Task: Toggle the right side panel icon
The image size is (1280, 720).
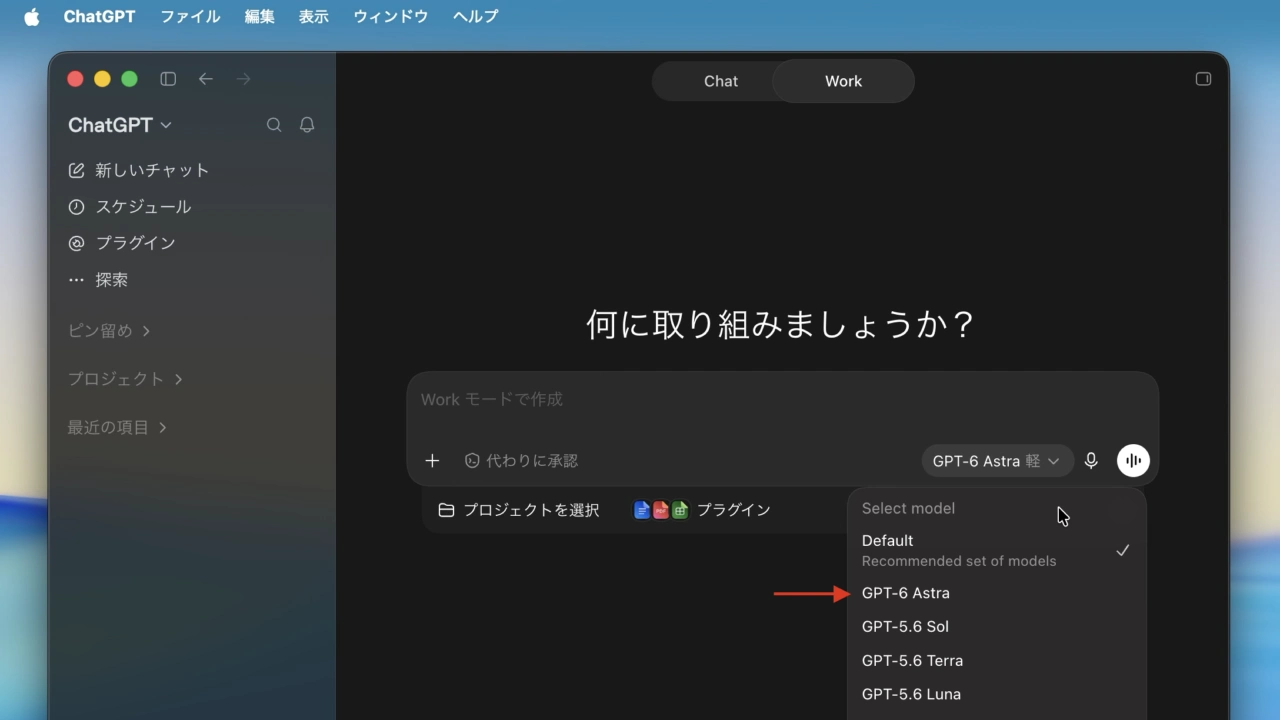Action: [1203, 79]
